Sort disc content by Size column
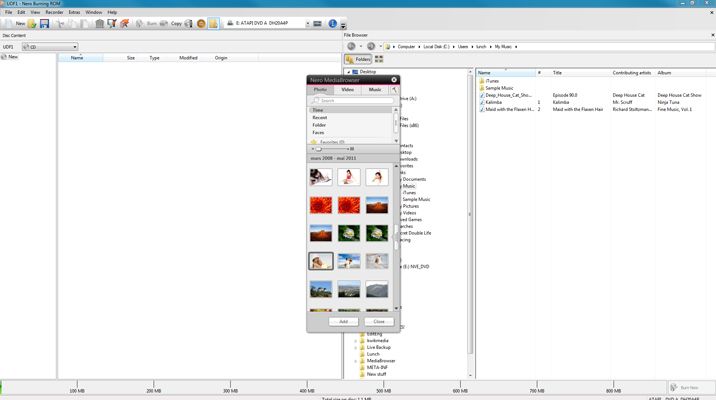The width and height of the screenshot is (716, 400). [x=131, y=58]
